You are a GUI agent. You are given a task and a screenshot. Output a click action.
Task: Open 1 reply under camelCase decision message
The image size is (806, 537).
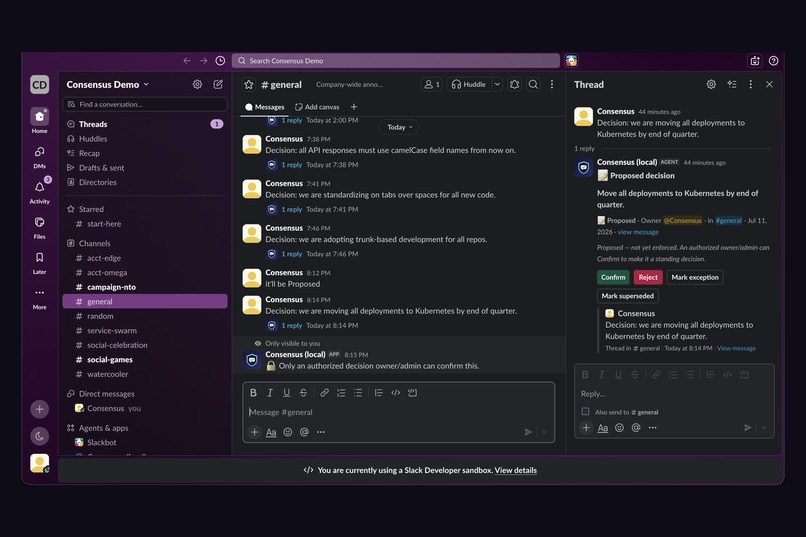click(x=291, y=165)
